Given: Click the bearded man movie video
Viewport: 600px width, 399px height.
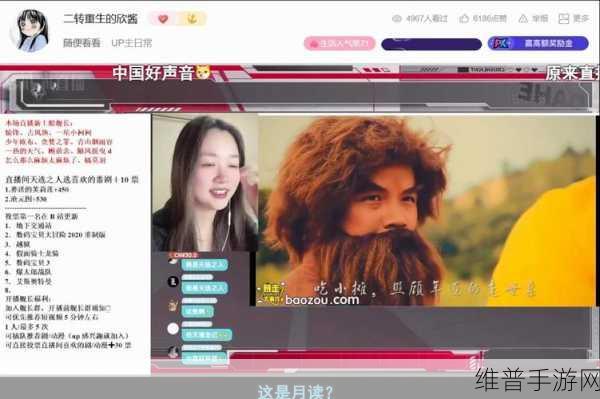Looking at the screenshot, I should (425, 210).
